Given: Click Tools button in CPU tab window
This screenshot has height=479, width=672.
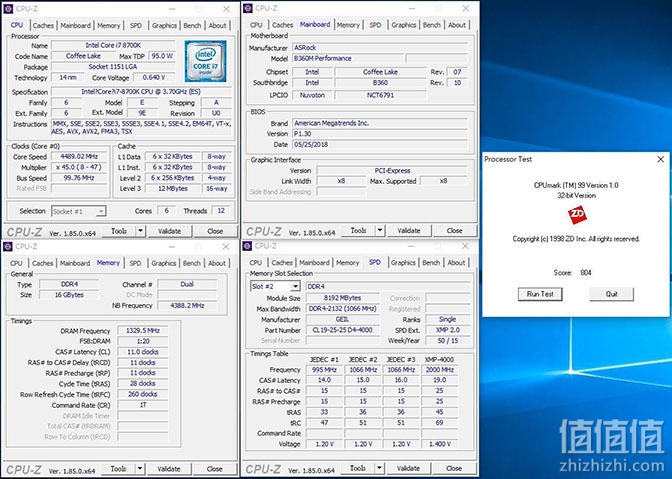Looking at the screenshot, I should pos(119,231).
